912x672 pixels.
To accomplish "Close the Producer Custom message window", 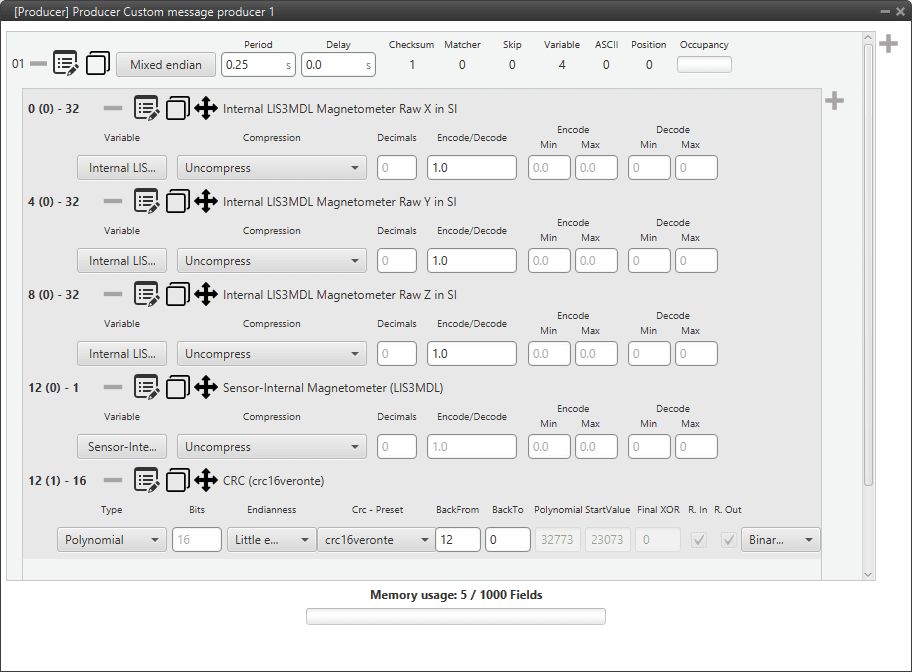I will coord(900,12).
